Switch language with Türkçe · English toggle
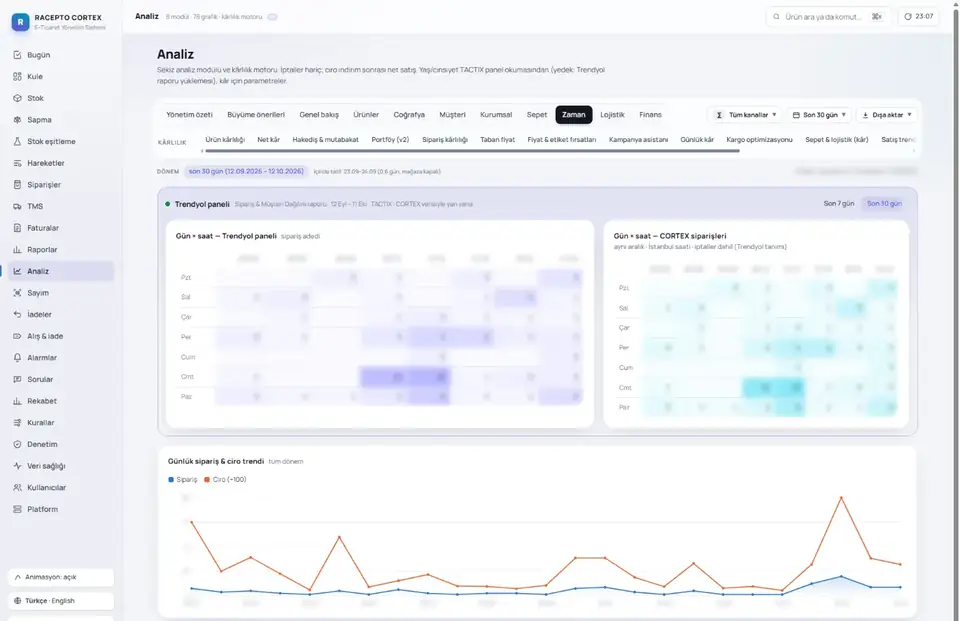The width and height of the screenshot is (960, 621). click(x=61, y=601)
